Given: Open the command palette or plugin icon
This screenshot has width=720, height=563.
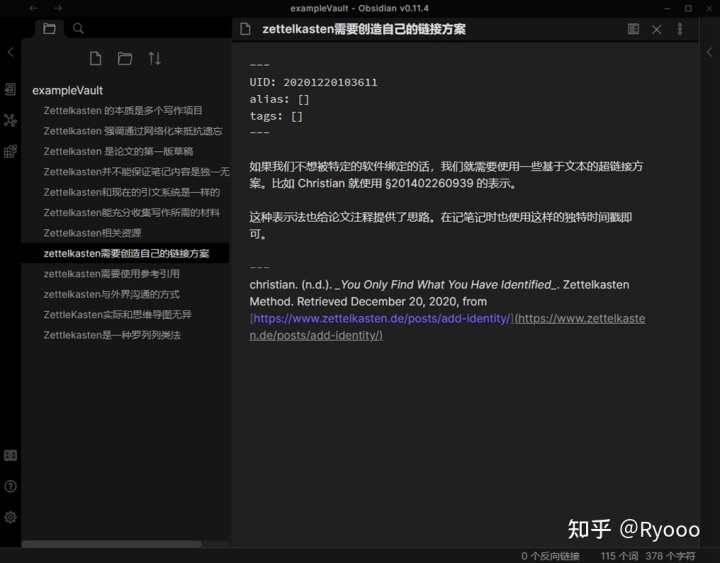Looking at the screenshot, I should [x=10, y=151].
